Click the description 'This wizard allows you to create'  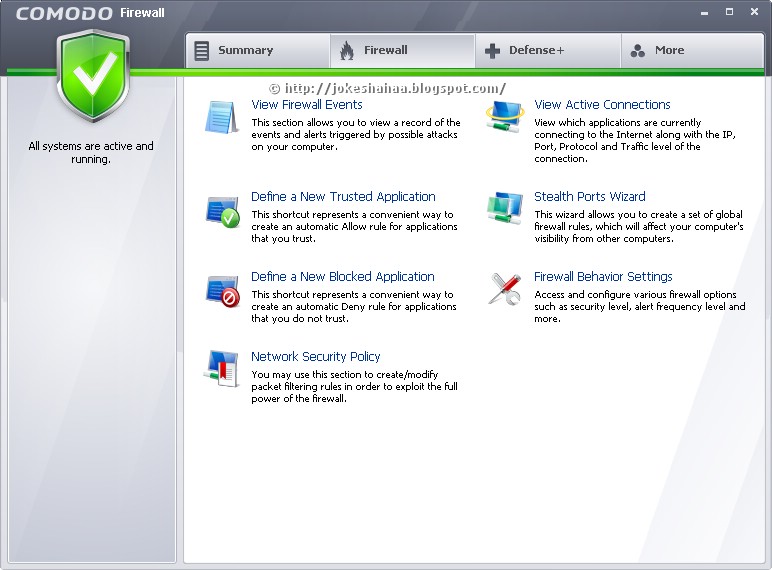639,226
